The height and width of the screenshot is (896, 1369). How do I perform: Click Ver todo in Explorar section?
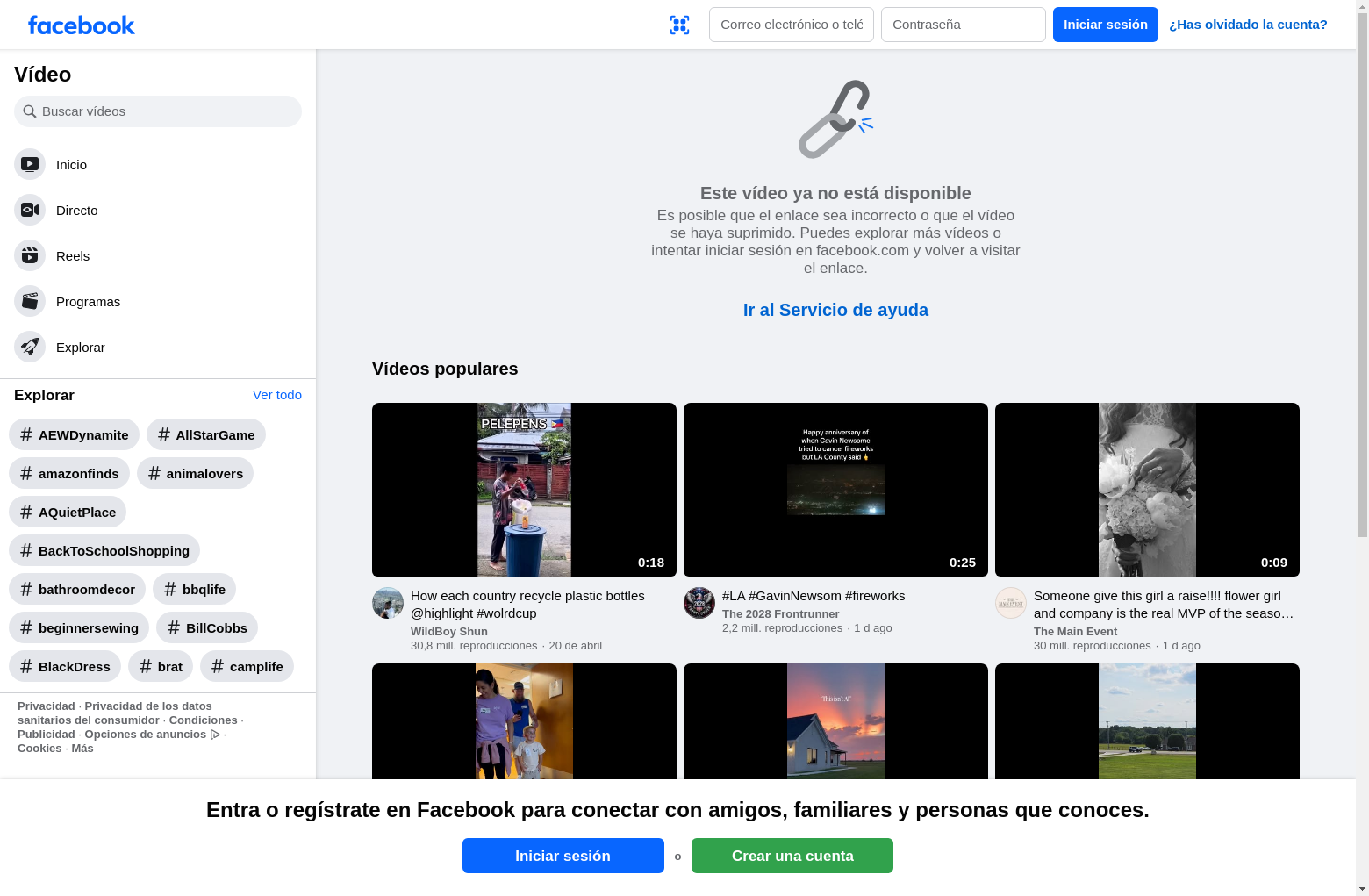tap(277, 395)
